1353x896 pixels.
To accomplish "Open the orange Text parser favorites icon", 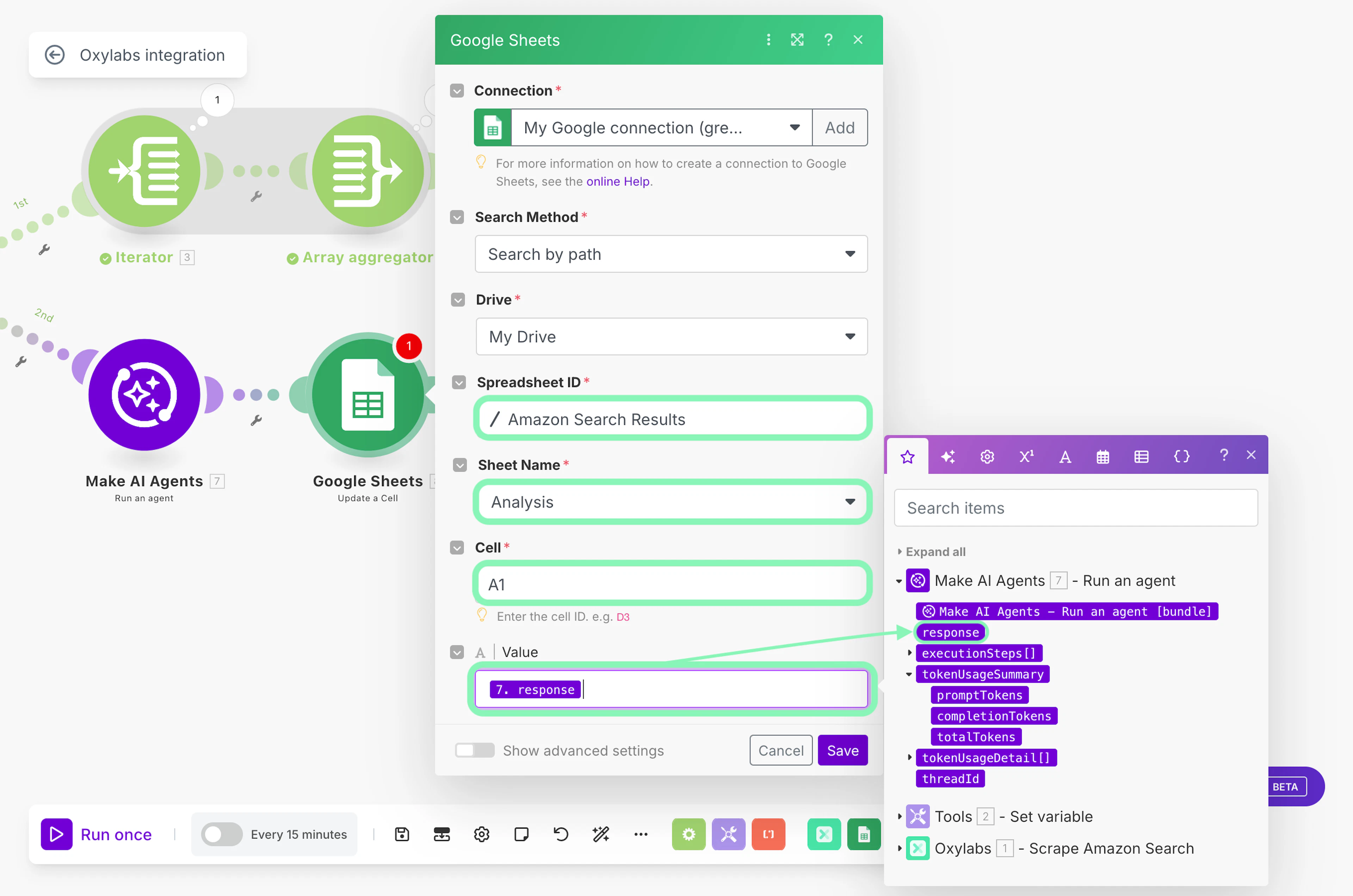I will (x=768, y=834).
